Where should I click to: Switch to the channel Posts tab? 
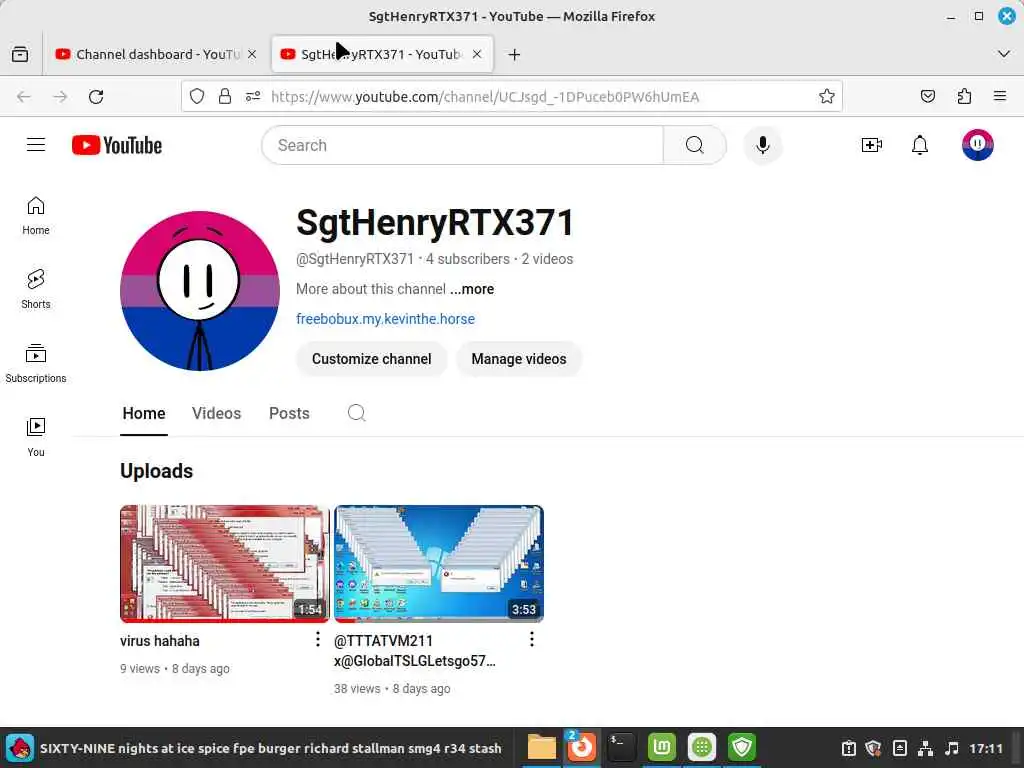[289, 413]
